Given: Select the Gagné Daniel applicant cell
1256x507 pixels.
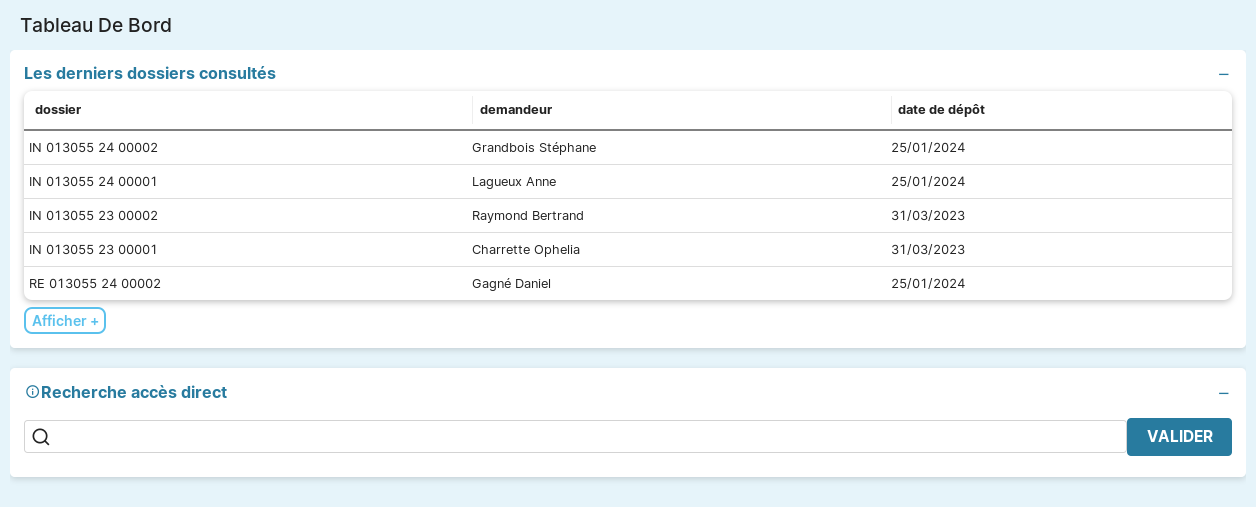Looking at the screenshot, I should [511, 284].
